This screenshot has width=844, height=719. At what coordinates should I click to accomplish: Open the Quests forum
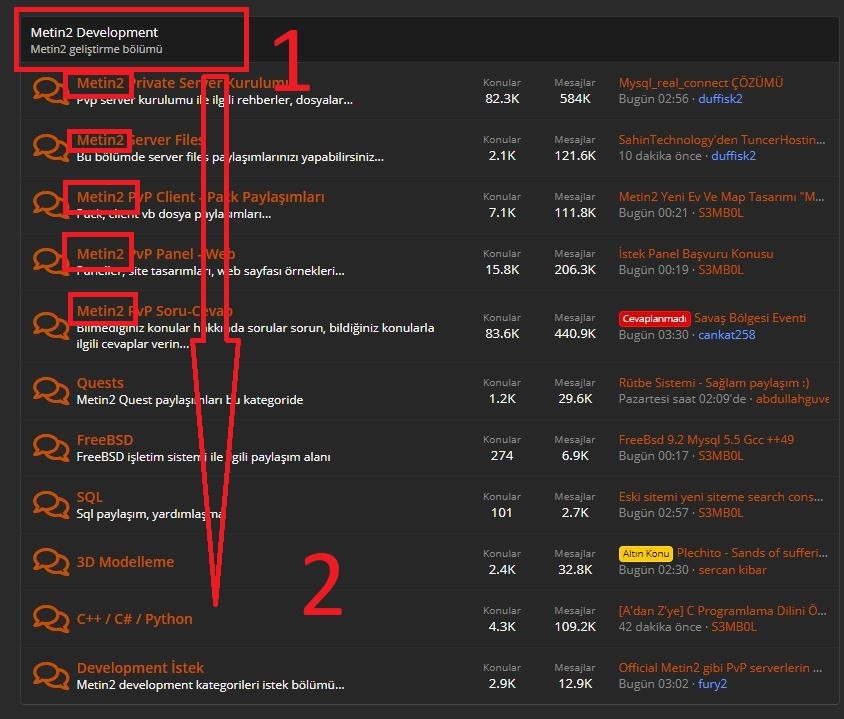point(100,383)
